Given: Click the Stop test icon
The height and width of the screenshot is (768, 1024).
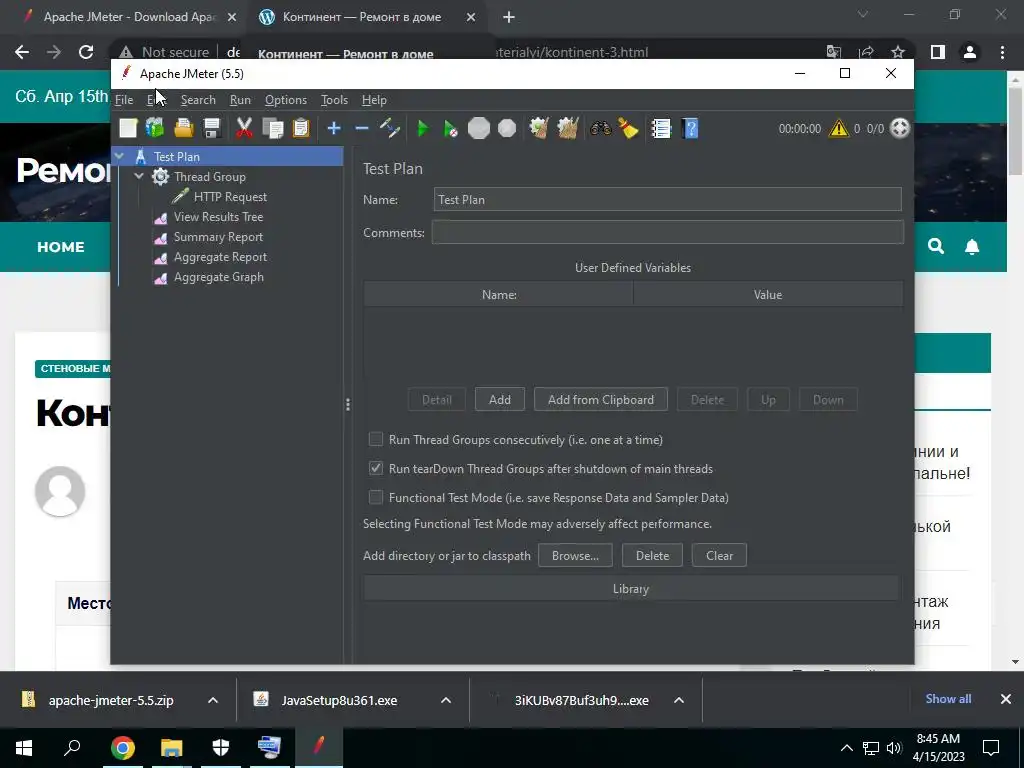Looking at the screenshot, I should click(479, 128).
